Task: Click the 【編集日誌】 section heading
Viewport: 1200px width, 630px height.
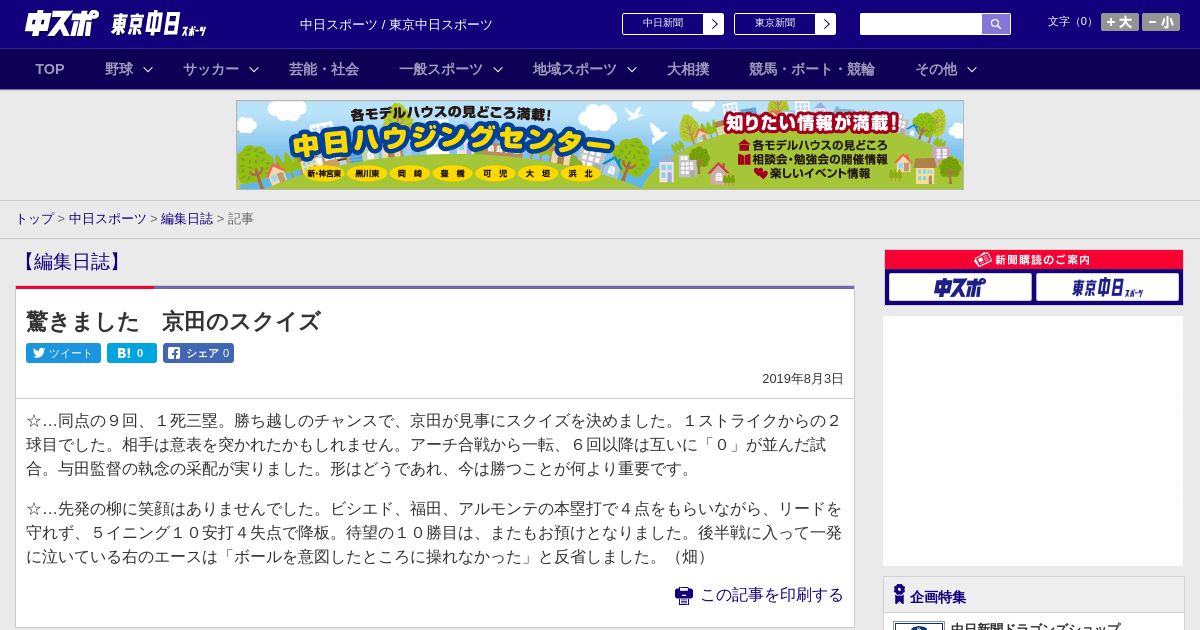Action: pos(71,262)
